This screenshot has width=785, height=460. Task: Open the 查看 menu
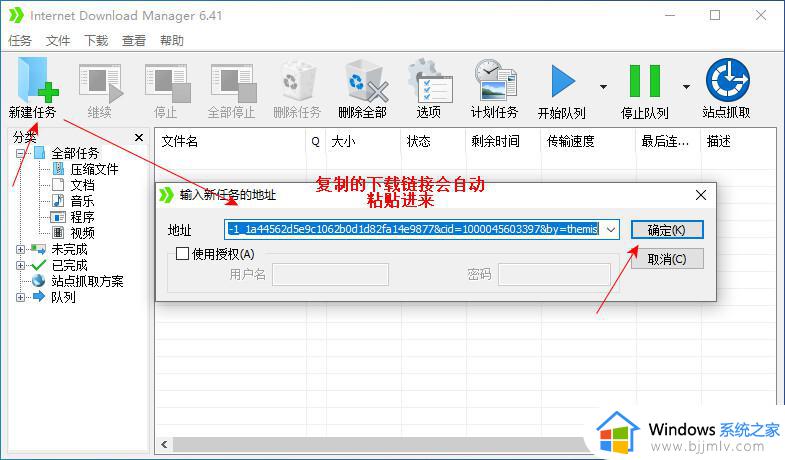pyautogui.click(x=134, y=41)
